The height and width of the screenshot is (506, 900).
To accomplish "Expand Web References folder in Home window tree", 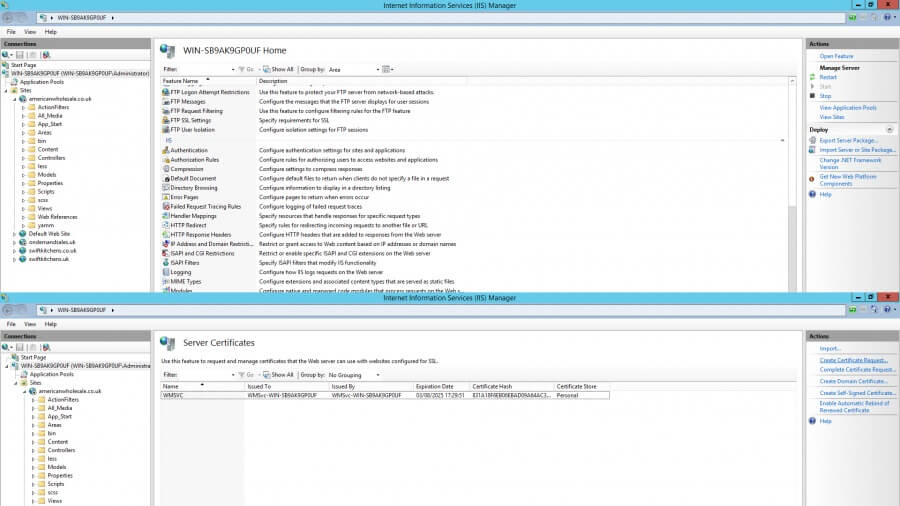I will click(23, 217).
